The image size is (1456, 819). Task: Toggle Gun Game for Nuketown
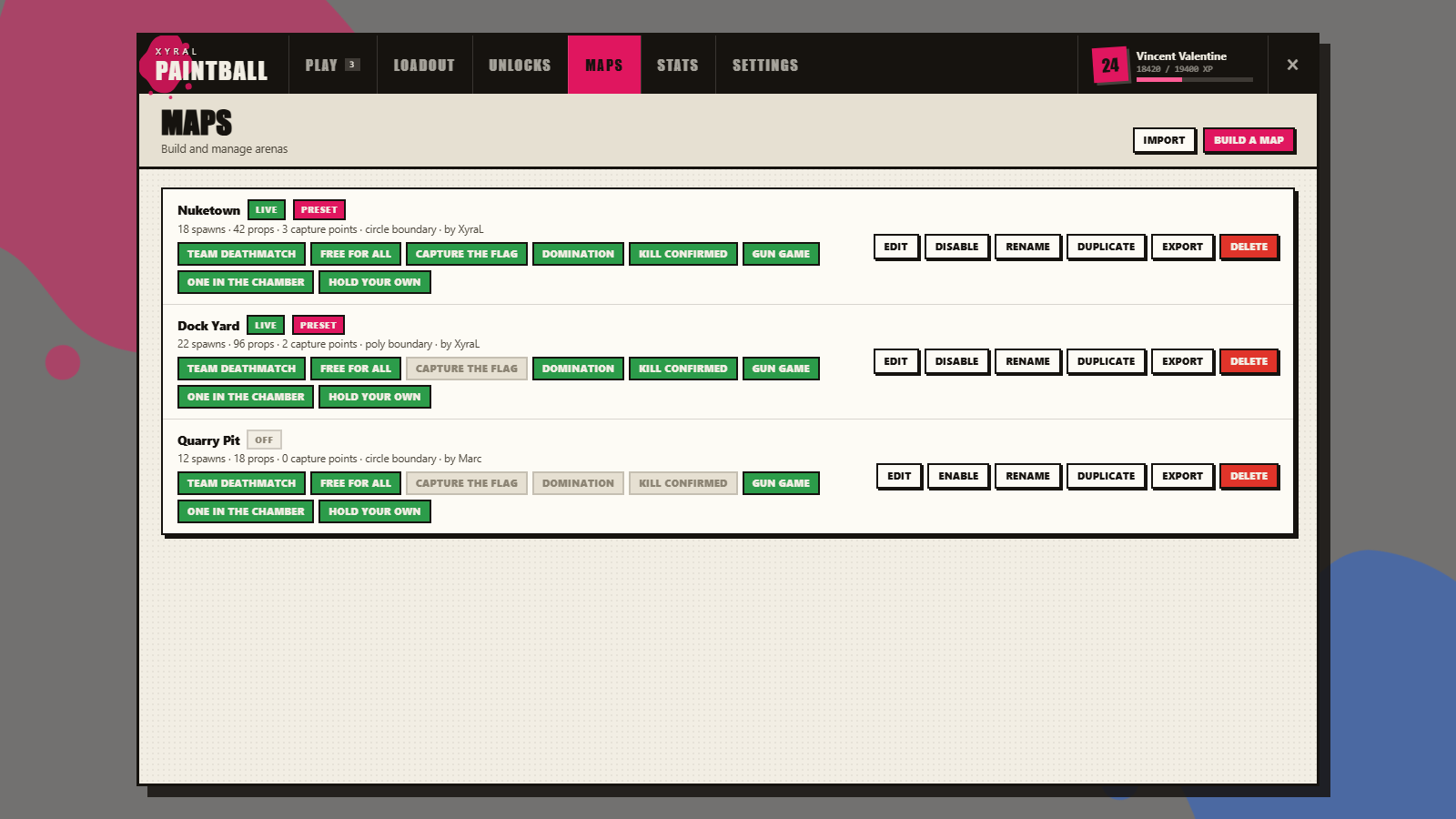pyautogui.click(x=781, y=254)
